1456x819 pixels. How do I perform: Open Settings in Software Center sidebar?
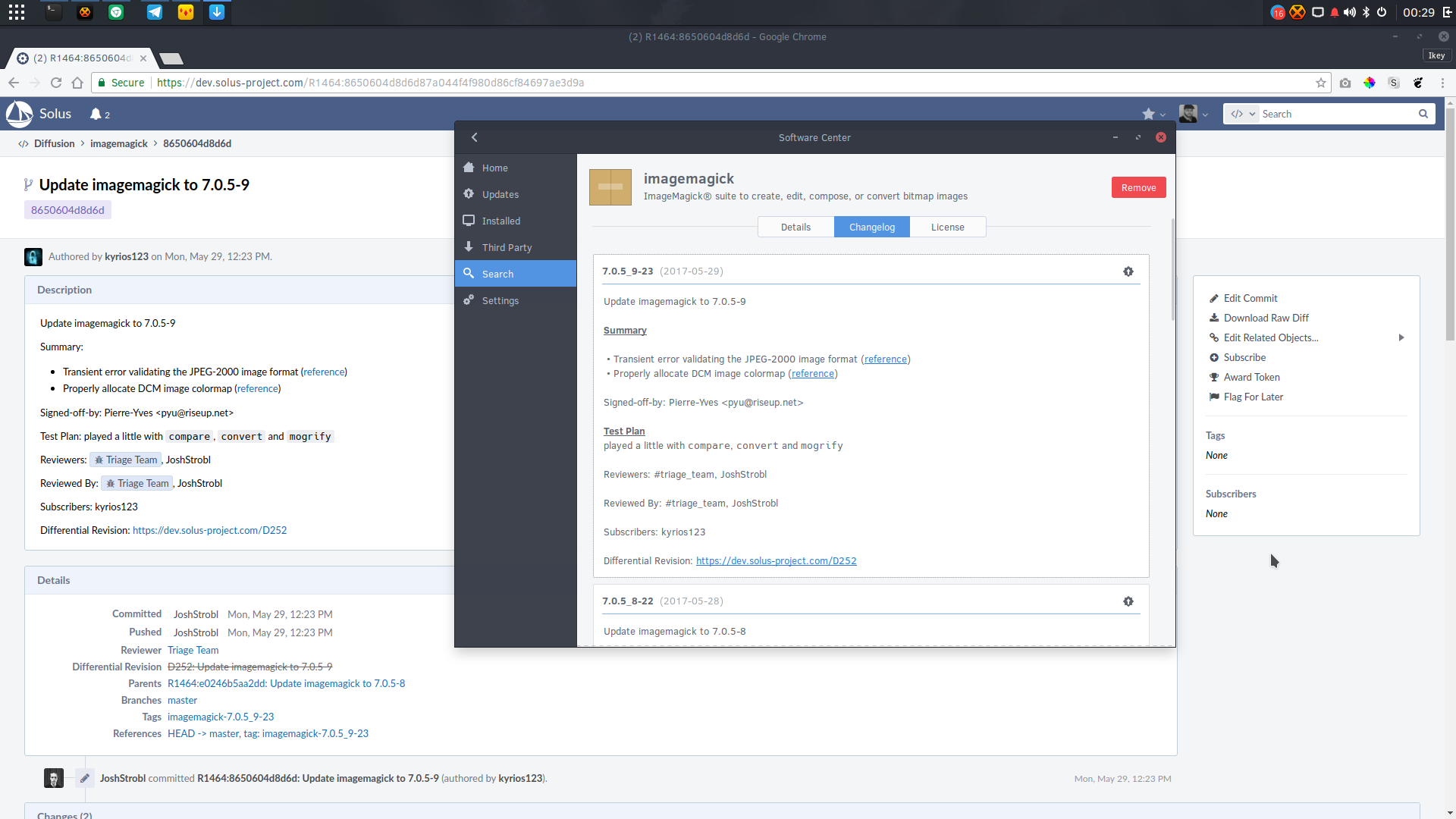pos(516,300)
